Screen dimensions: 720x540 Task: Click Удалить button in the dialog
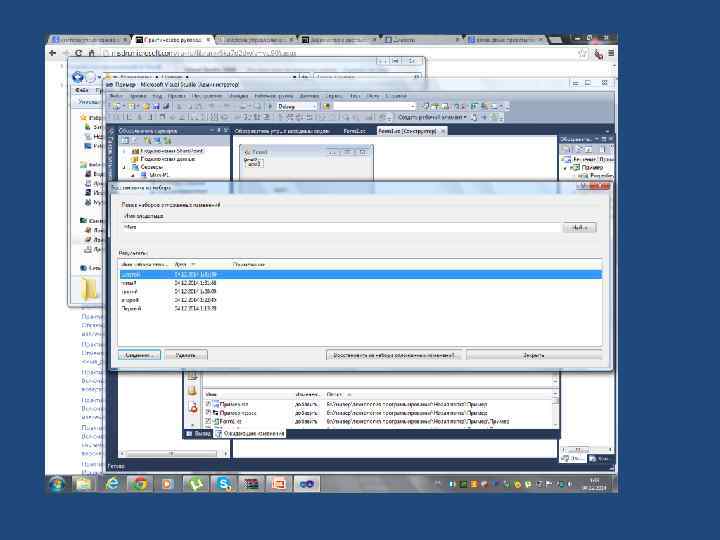(x=186, y=355)
